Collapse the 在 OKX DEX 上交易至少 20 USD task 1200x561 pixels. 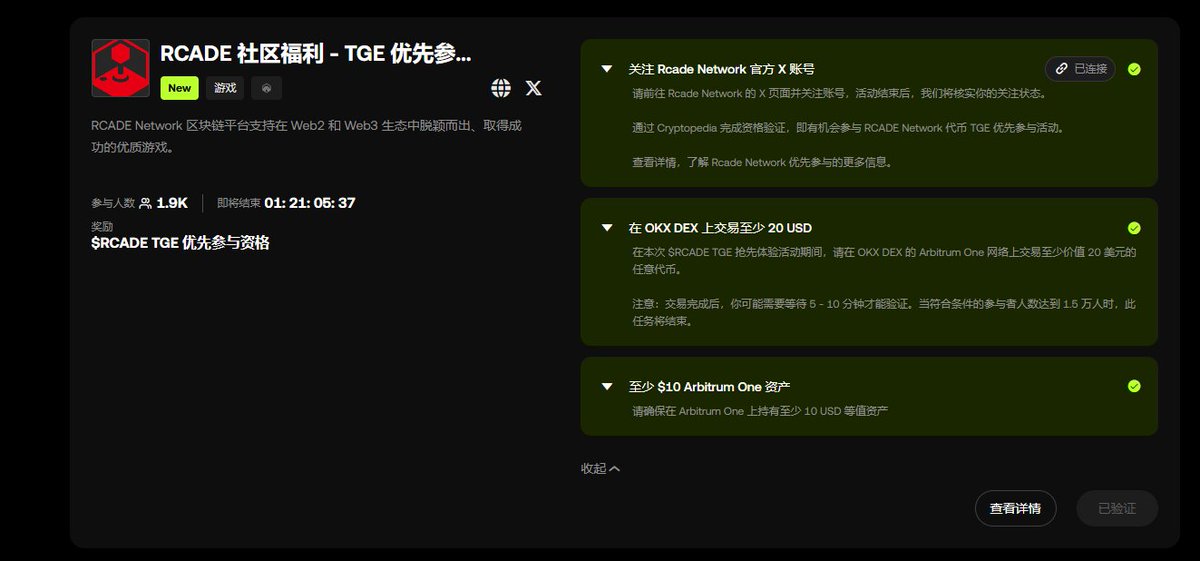606,228
